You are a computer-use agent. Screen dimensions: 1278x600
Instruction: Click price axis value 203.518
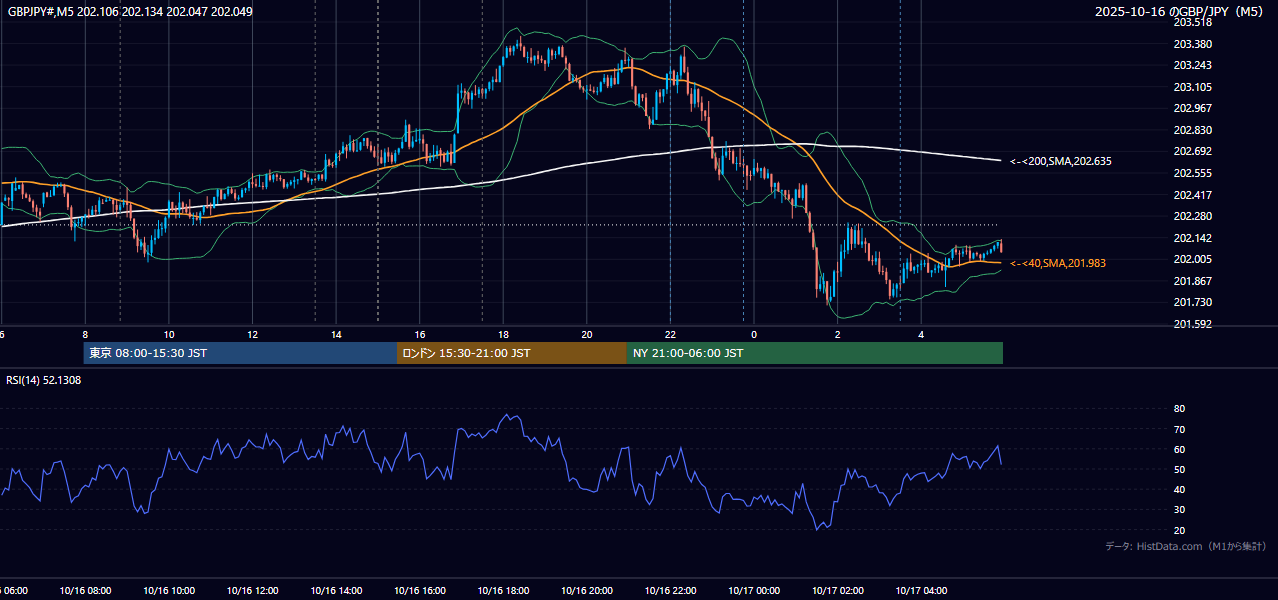1193,22
